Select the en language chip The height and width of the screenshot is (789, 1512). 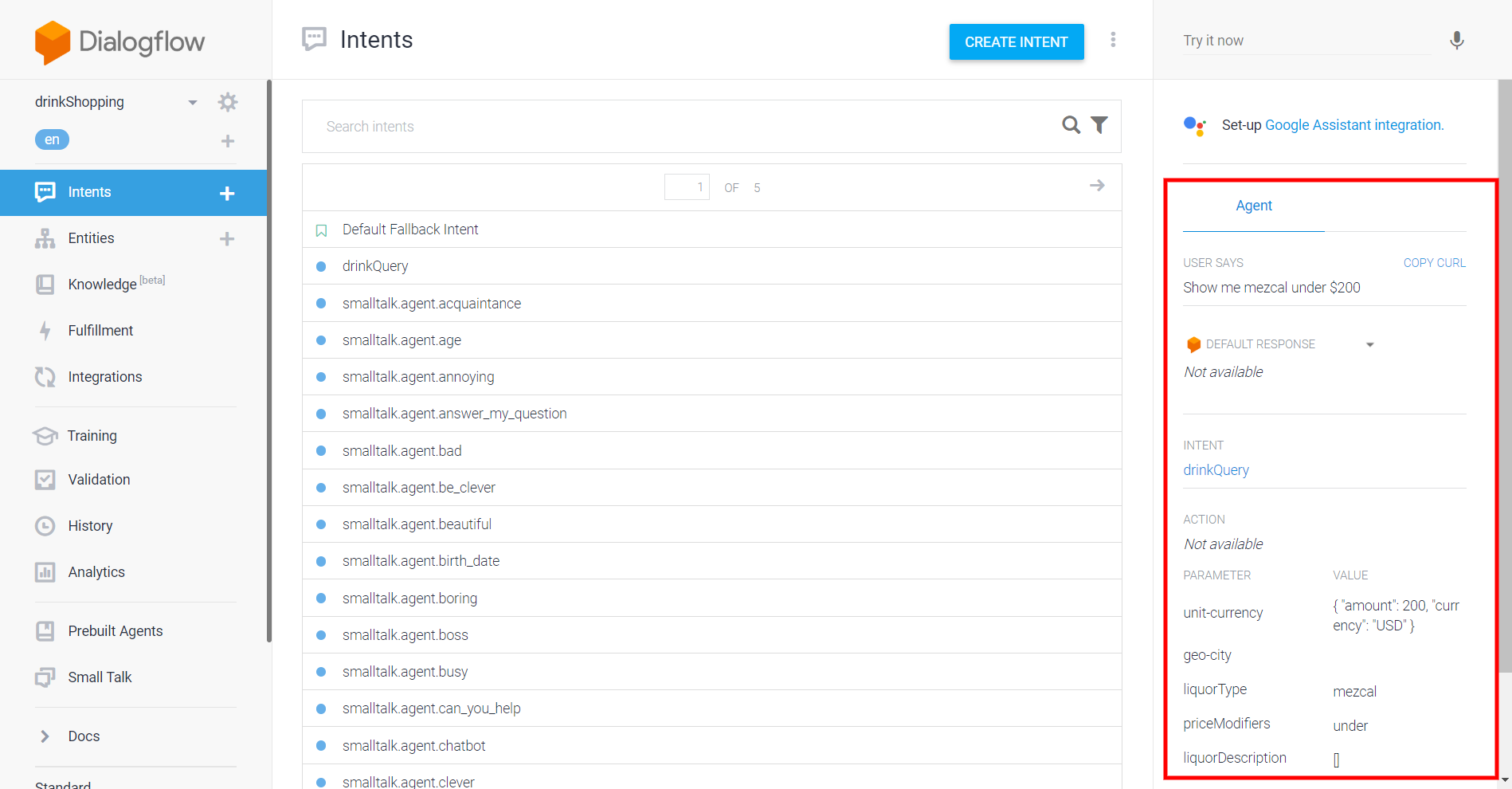click(52, 139)
